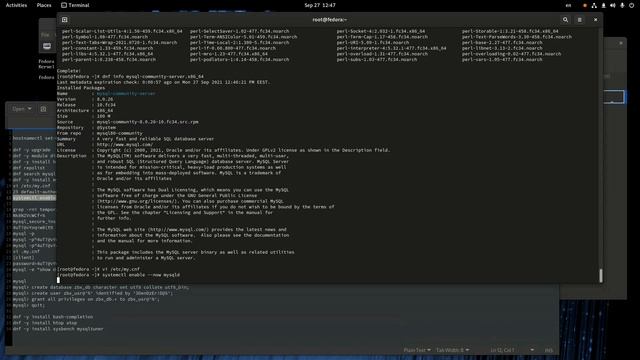Open the Places menu
This screenshot has height=360, width=640.
pos(44,5)
